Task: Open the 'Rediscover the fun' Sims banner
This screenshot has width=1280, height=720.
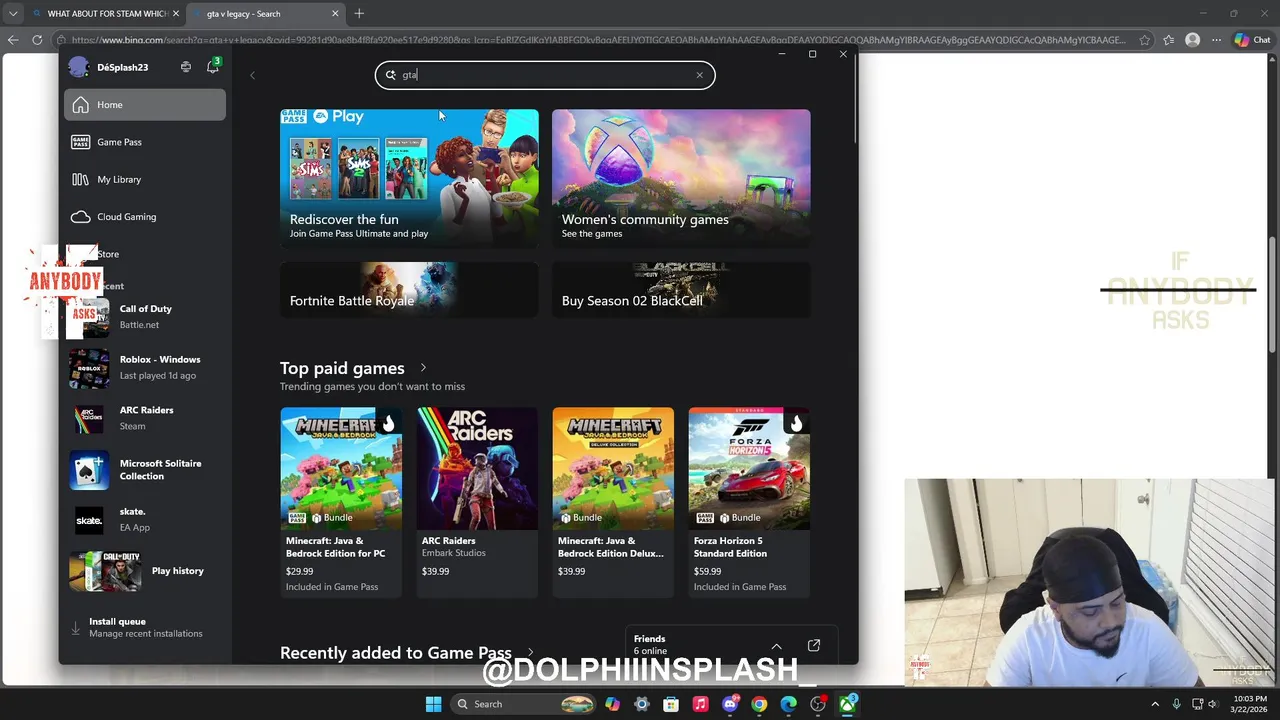Action: (x=409, y=178)
